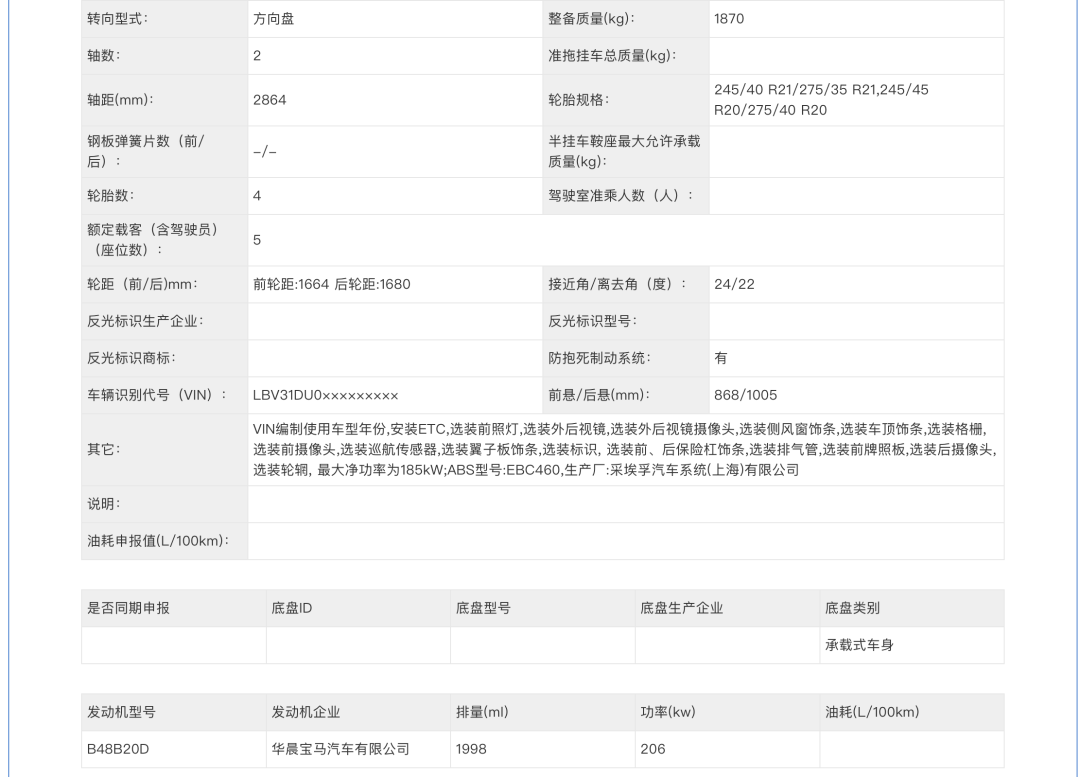Click the label 轮胎规格:
1080x777 pixels.
pos(579,100)
